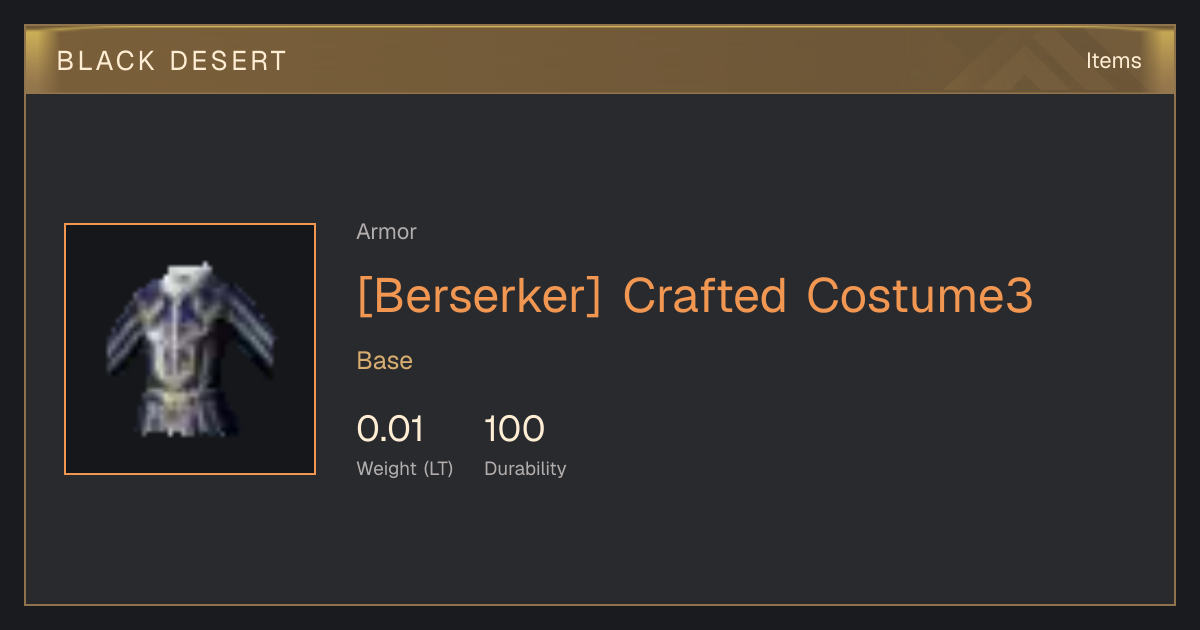1200x630 pixels.
Task: Click the word BLACK in the banner
Action: pyautogui.click(x=105, y=61)
